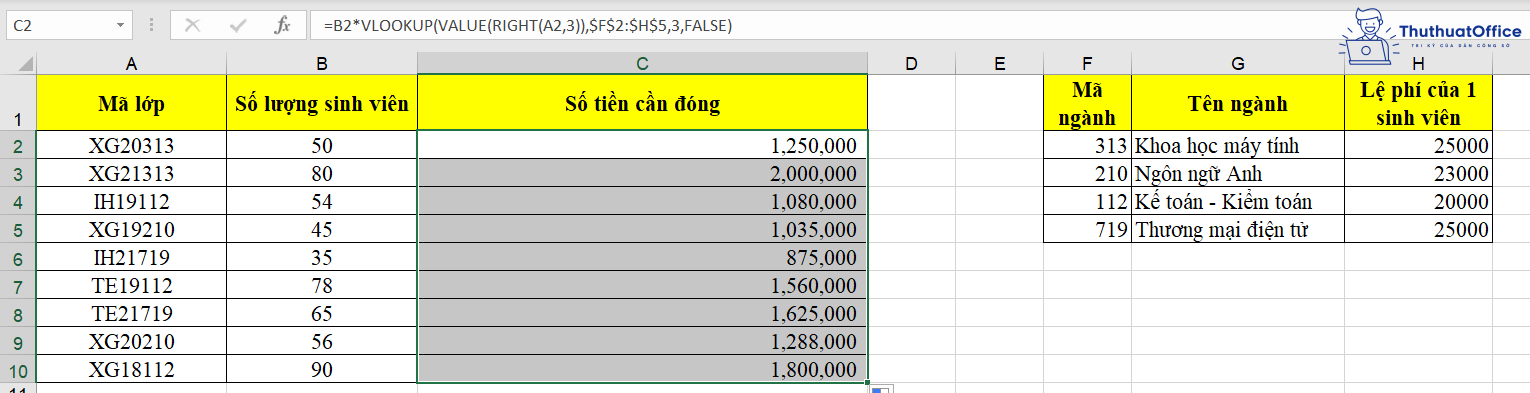The height and width of the screenshot is (393, 1530).
Task: Click major code cell 210
Action: (x=1087, y=173)
